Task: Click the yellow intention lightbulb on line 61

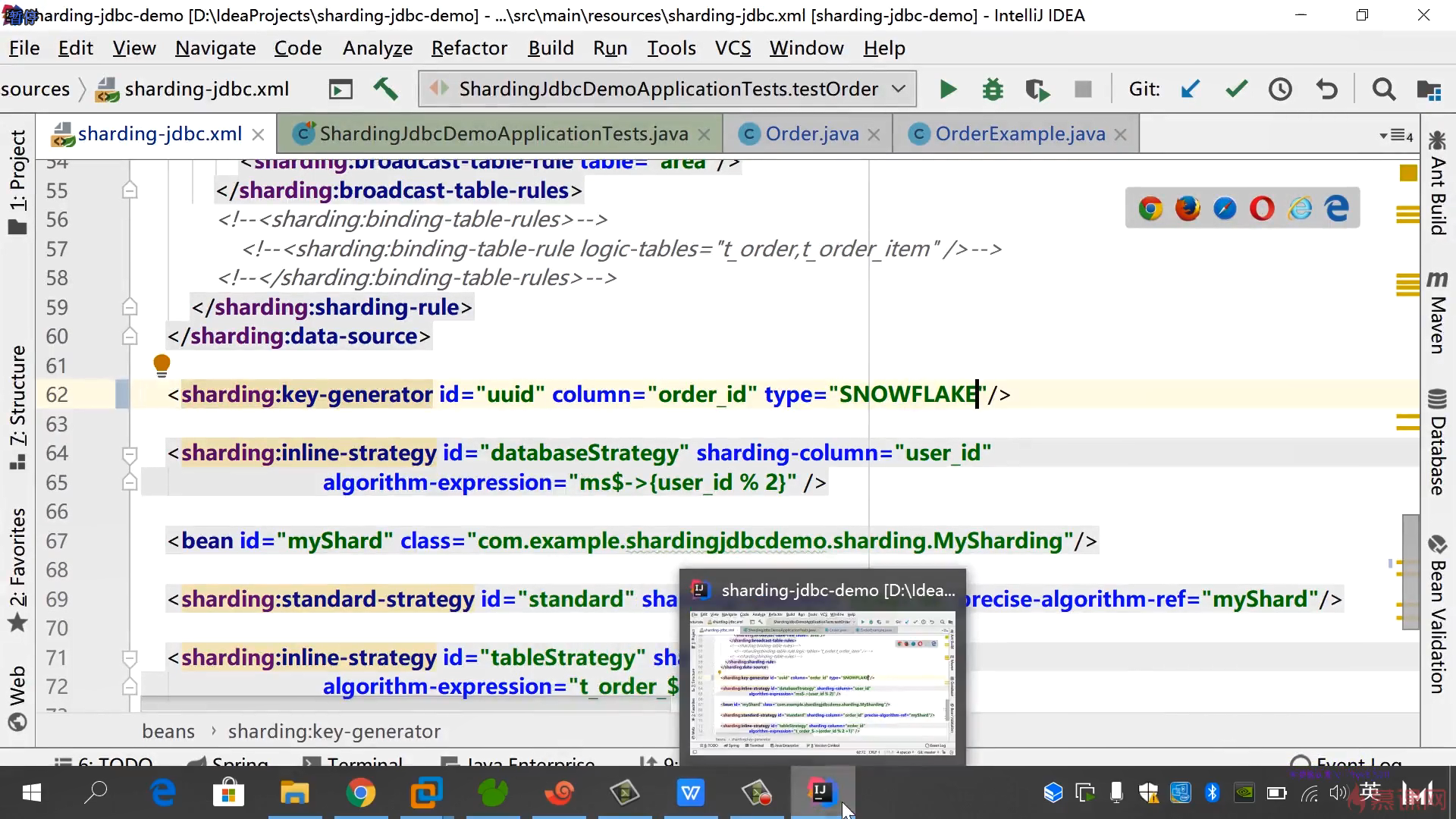Action: coord(162,366)
